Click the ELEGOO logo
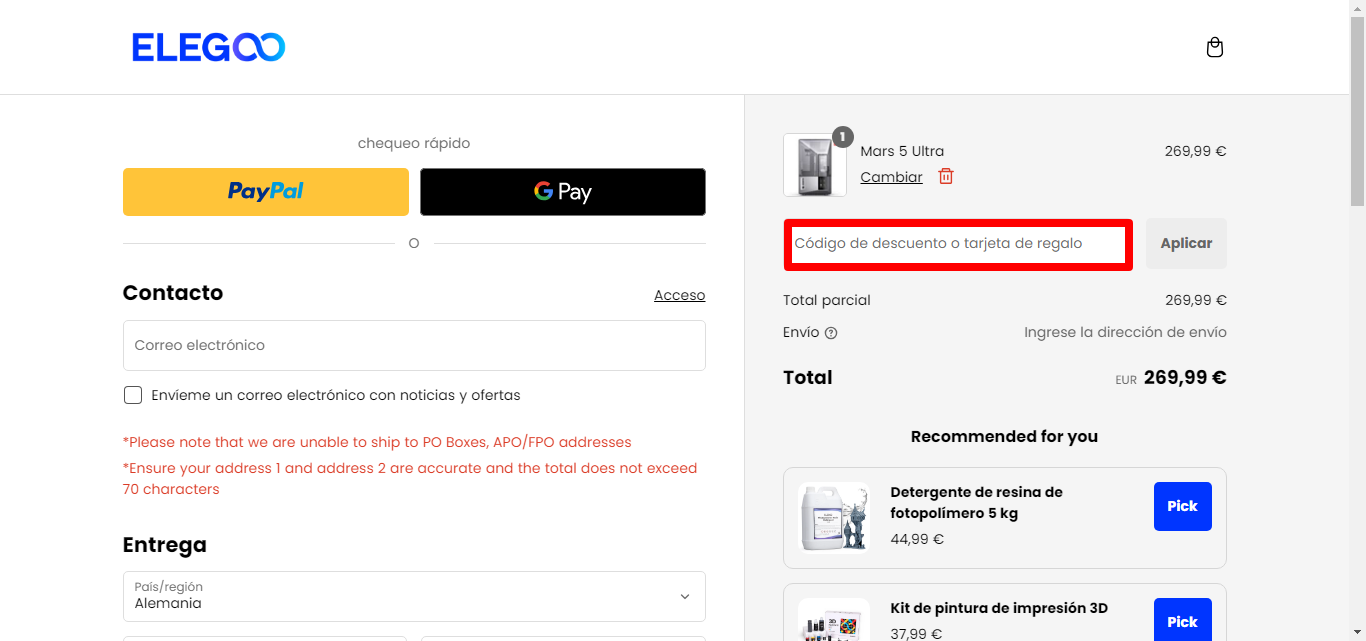 click(x=209, y=47)
